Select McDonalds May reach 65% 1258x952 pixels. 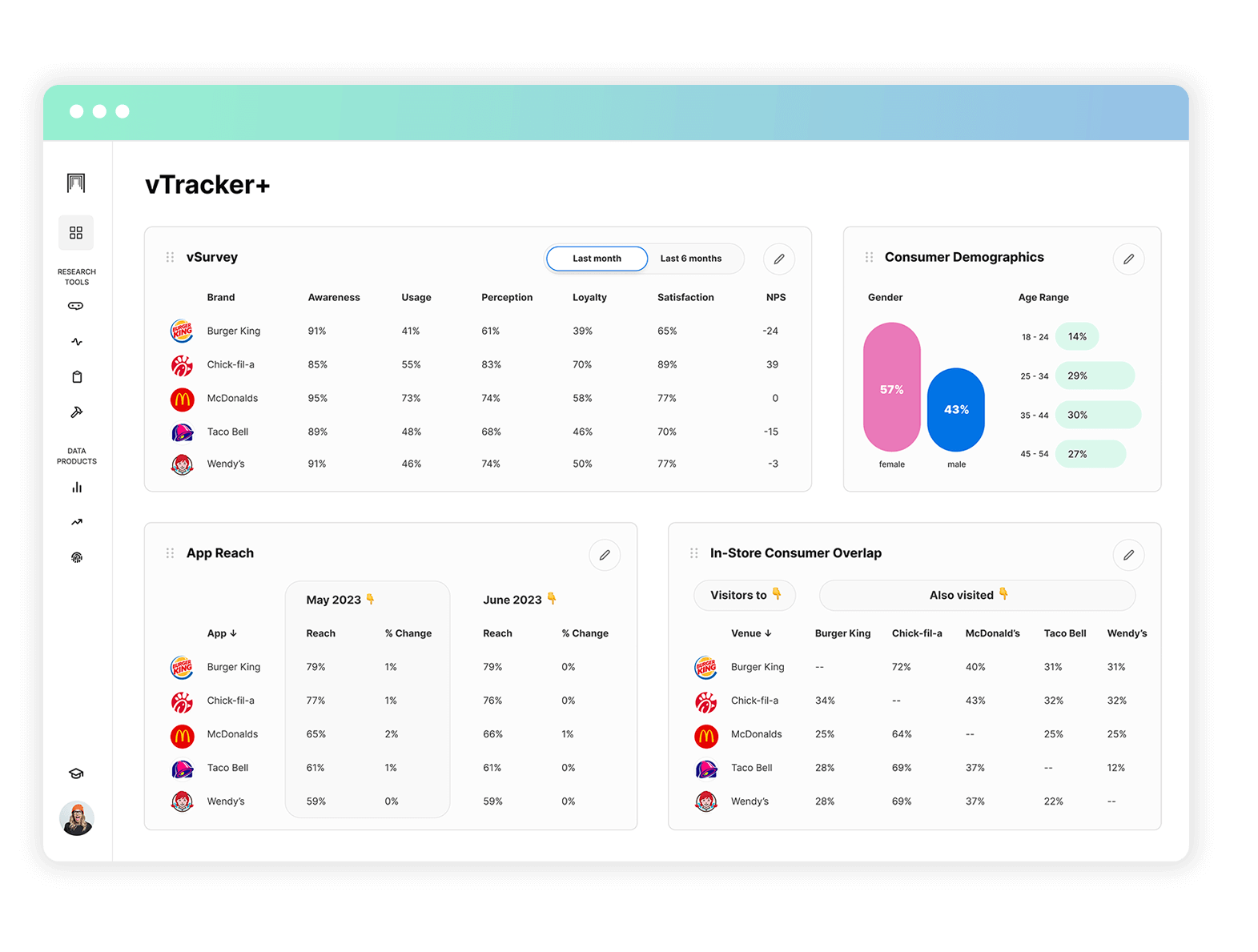(316, 734)
